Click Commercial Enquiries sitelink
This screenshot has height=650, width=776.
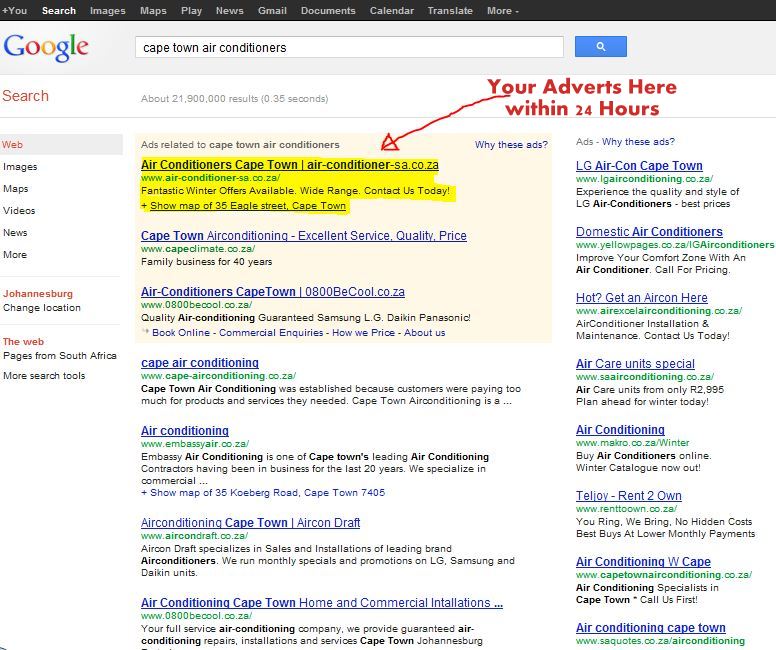tap(271, 333)
